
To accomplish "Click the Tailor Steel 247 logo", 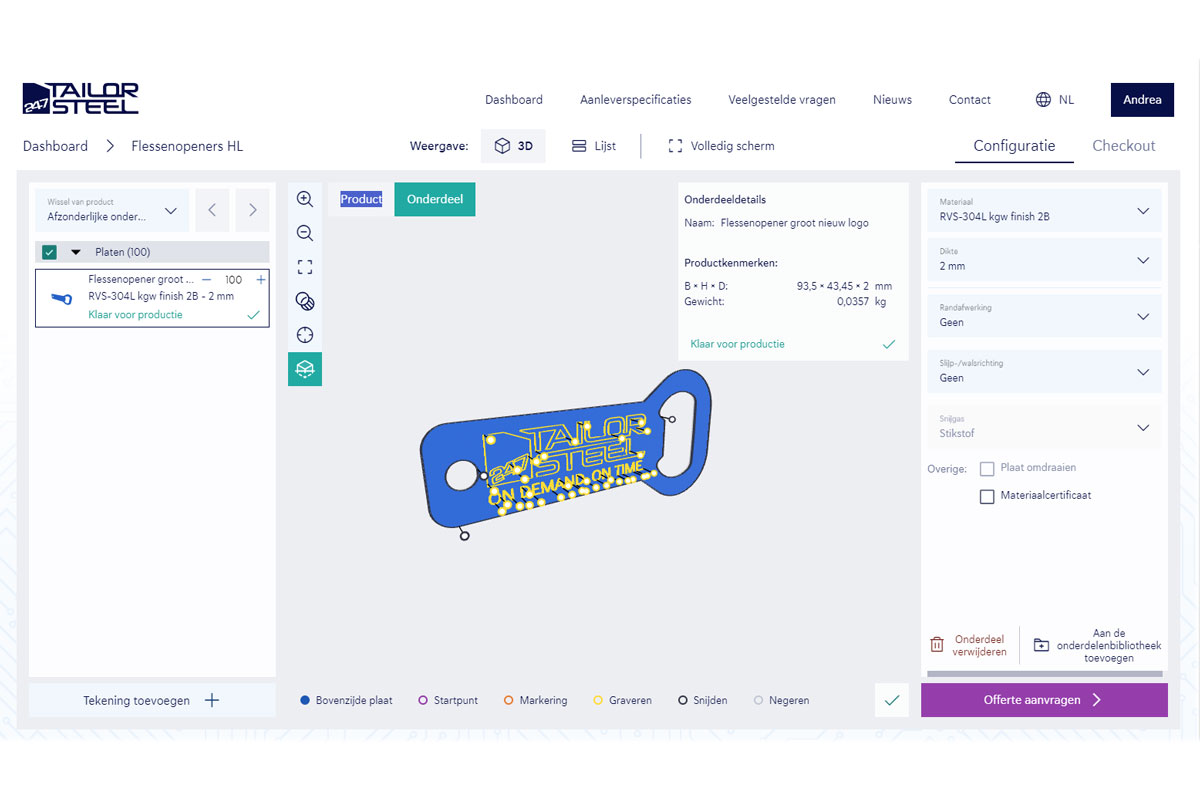I will (80, 99).
